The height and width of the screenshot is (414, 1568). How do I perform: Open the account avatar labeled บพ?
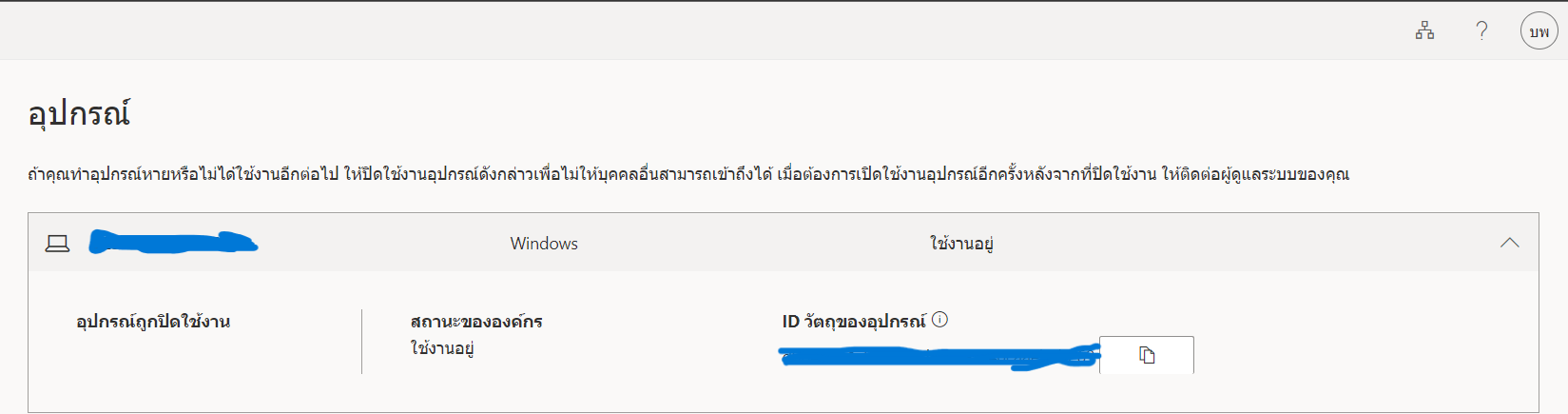pyautogui.click(x=1539, y=31)
